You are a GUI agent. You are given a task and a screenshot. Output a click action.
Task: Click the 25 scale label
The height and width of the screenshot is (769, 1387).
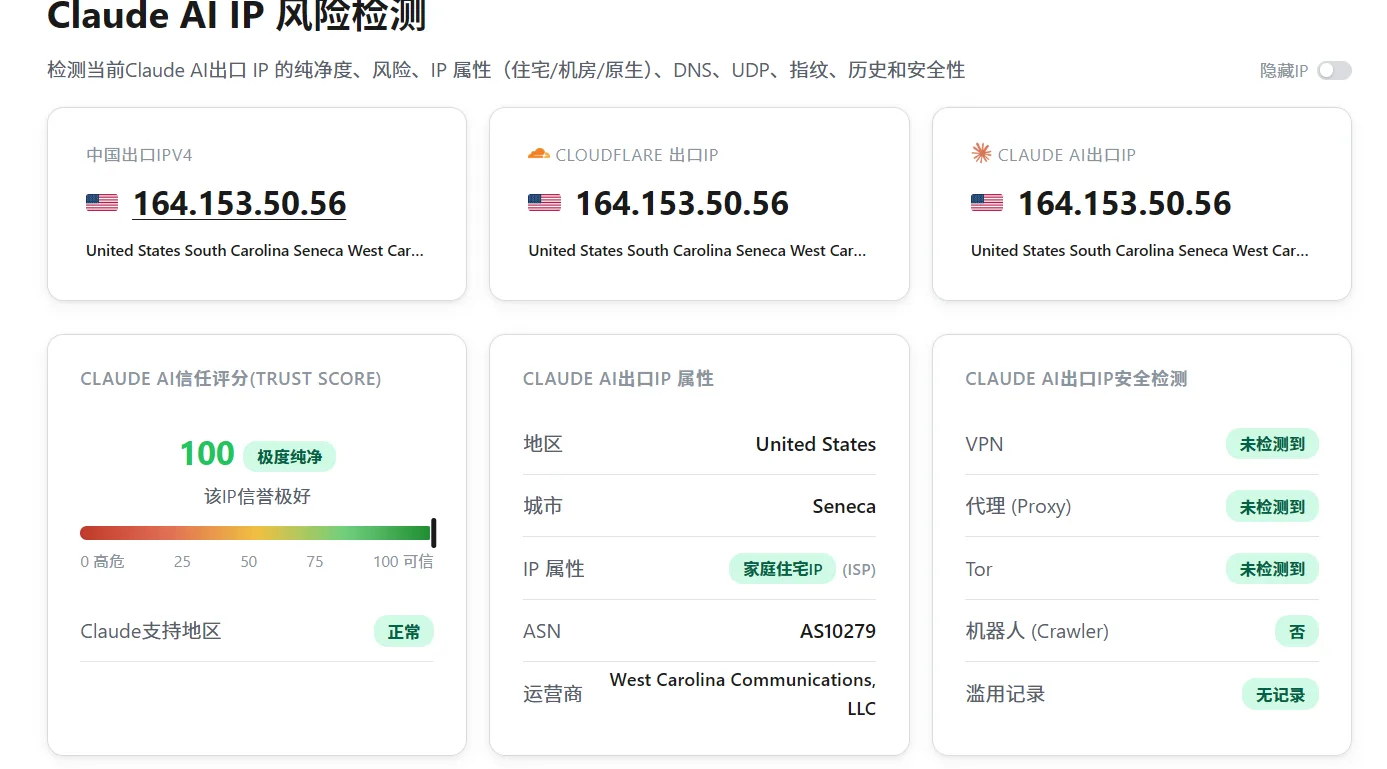(x=182, y=562)
